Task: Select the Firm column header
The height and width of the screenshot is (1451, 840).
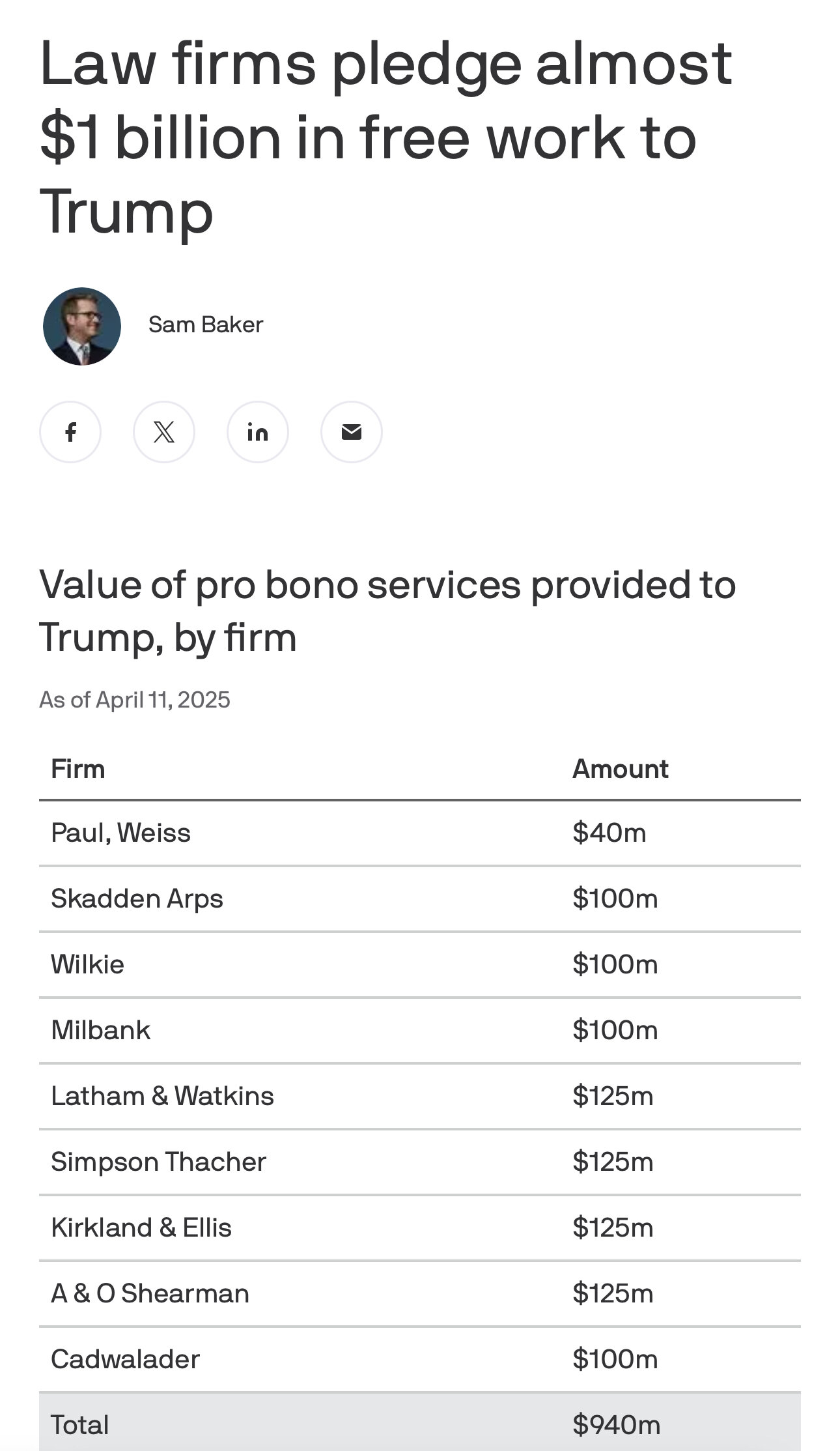Action: click(x=78, y=769)
